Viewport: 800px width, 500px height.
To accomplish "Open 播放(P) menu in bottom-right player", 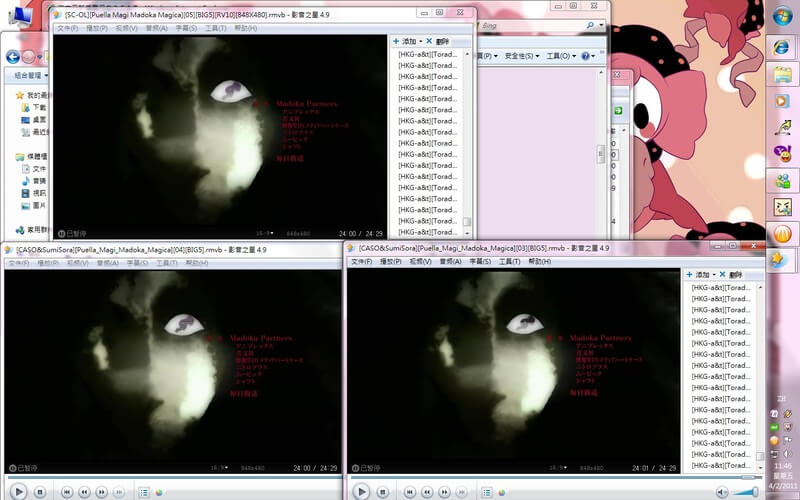I will click(x=390, y=261).
